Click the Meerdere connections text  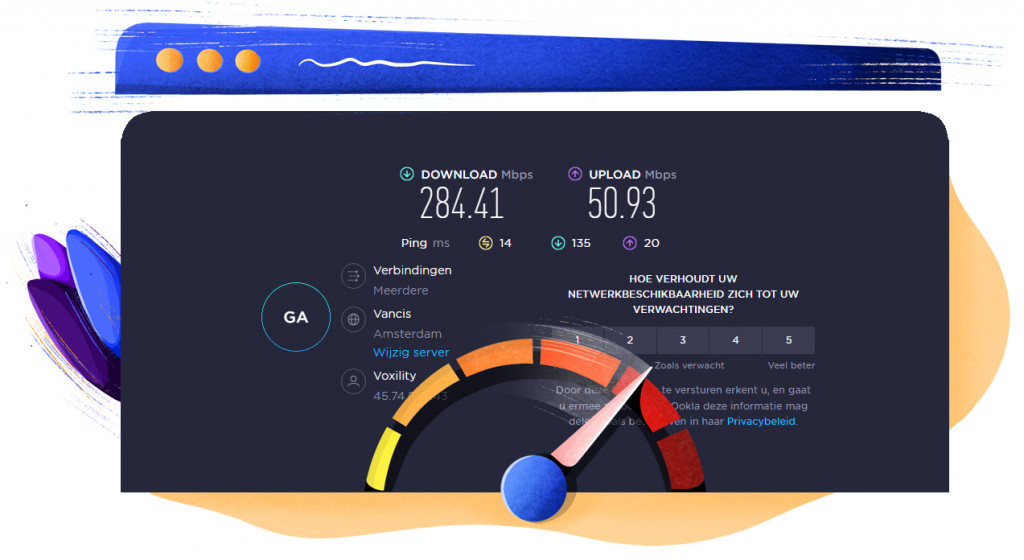coord(400,290)
